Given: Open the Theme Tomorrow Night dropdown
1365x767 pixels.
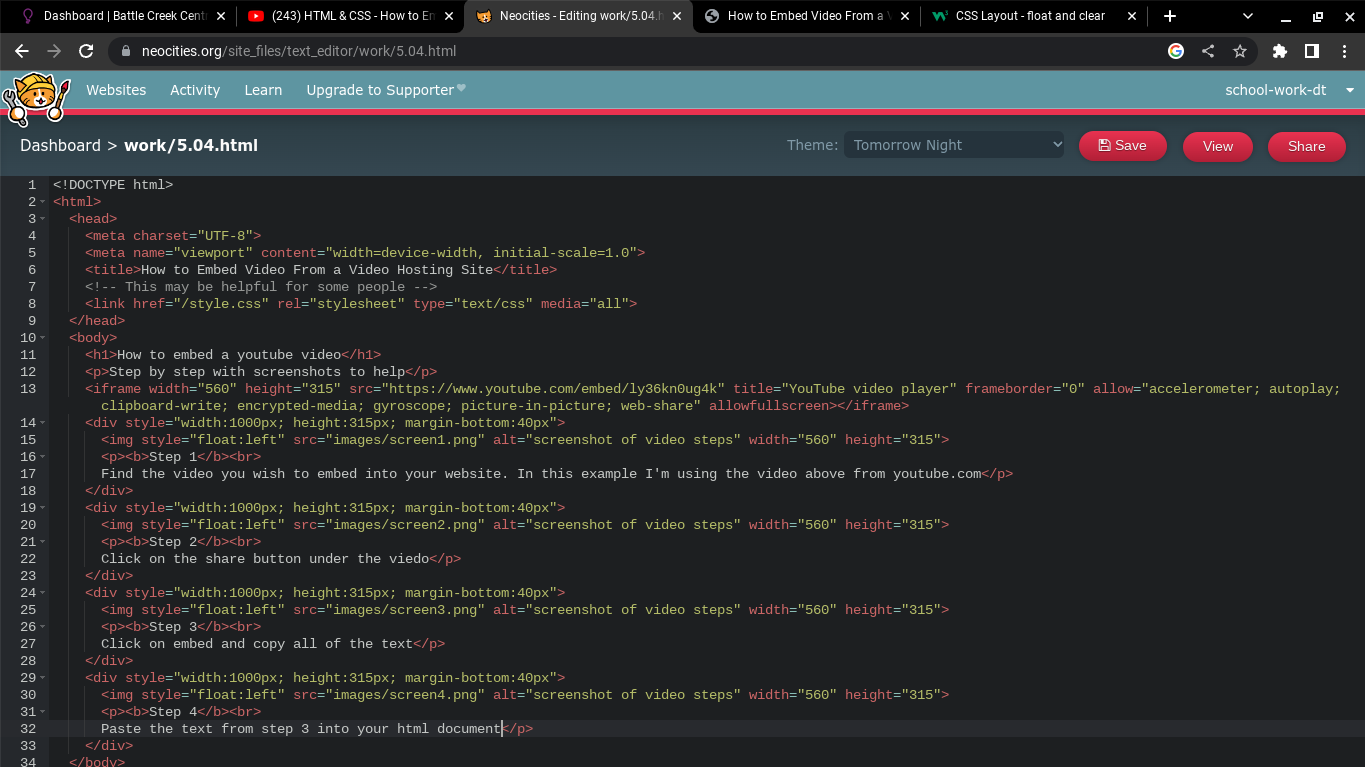Looking at the screenshot, I should 955,145.
